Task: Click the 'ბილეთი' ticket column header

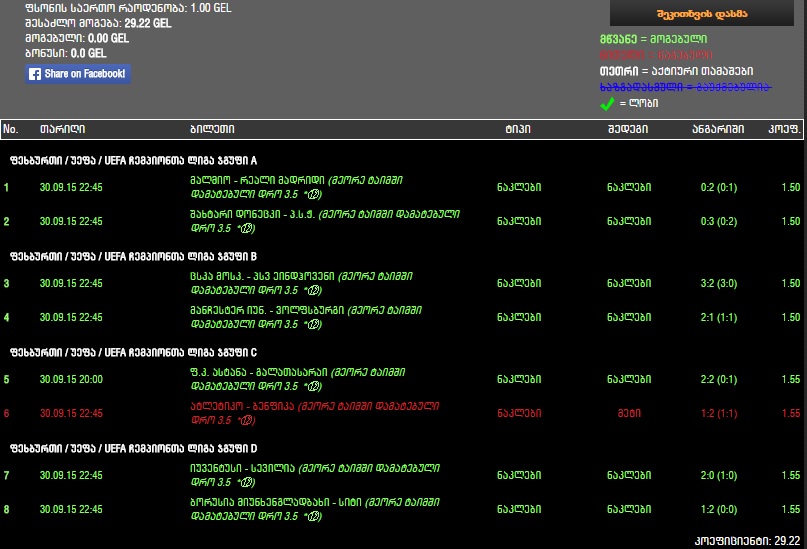Action: (212, 129)
